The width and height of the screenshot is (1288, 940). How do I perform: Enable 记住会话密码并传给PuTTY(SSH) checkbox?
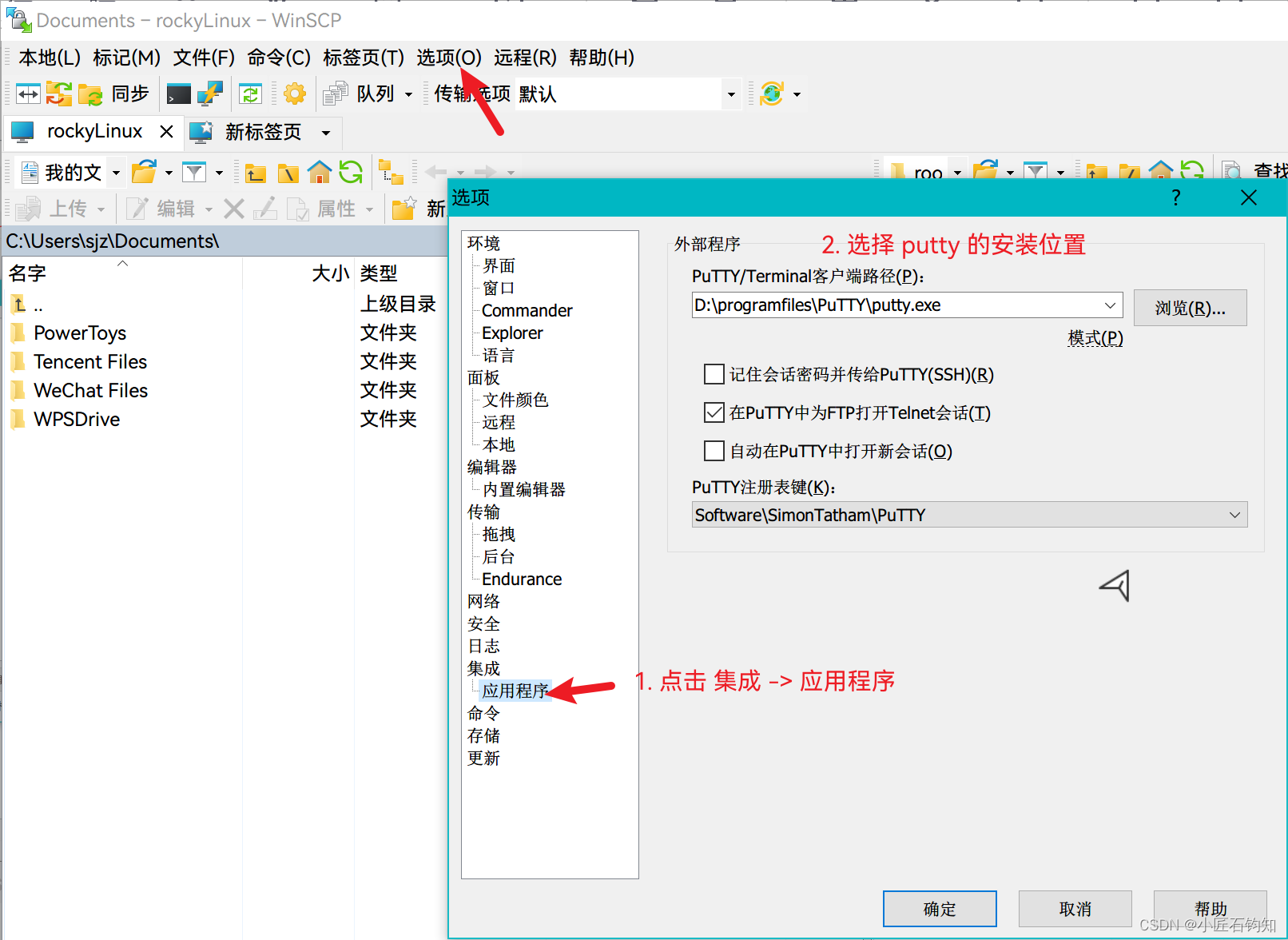tap(714, 374)
